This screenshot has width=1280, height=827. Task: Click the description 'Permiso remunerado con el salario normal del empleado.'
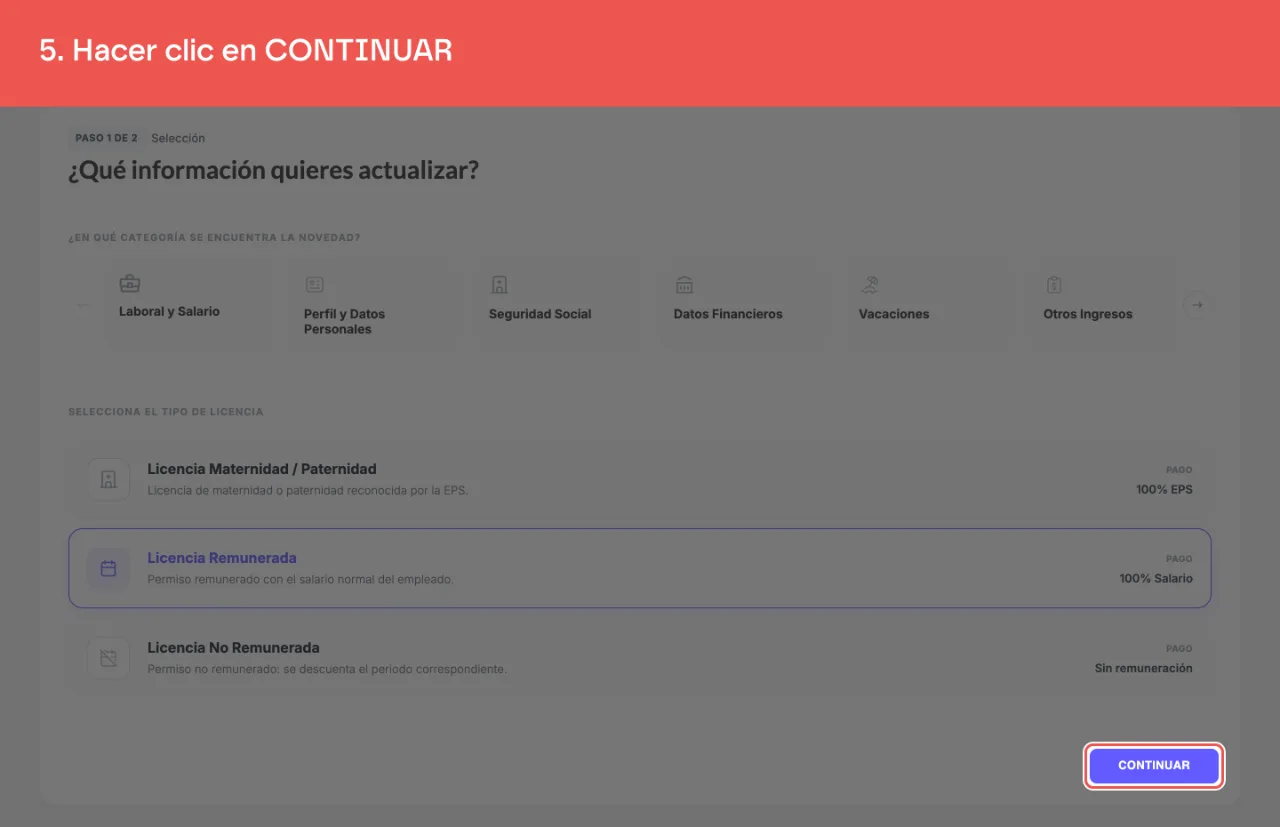[300, 580]
